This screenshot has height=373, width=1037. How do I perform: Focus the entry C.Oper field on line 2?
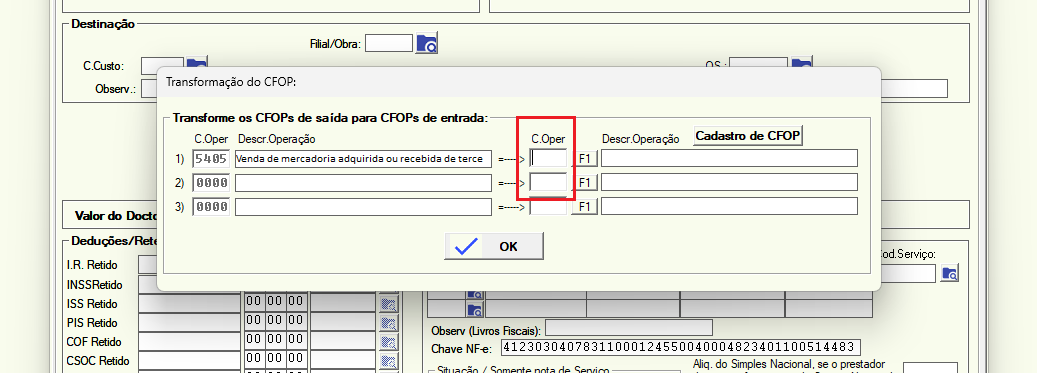(x=549, y=183)
